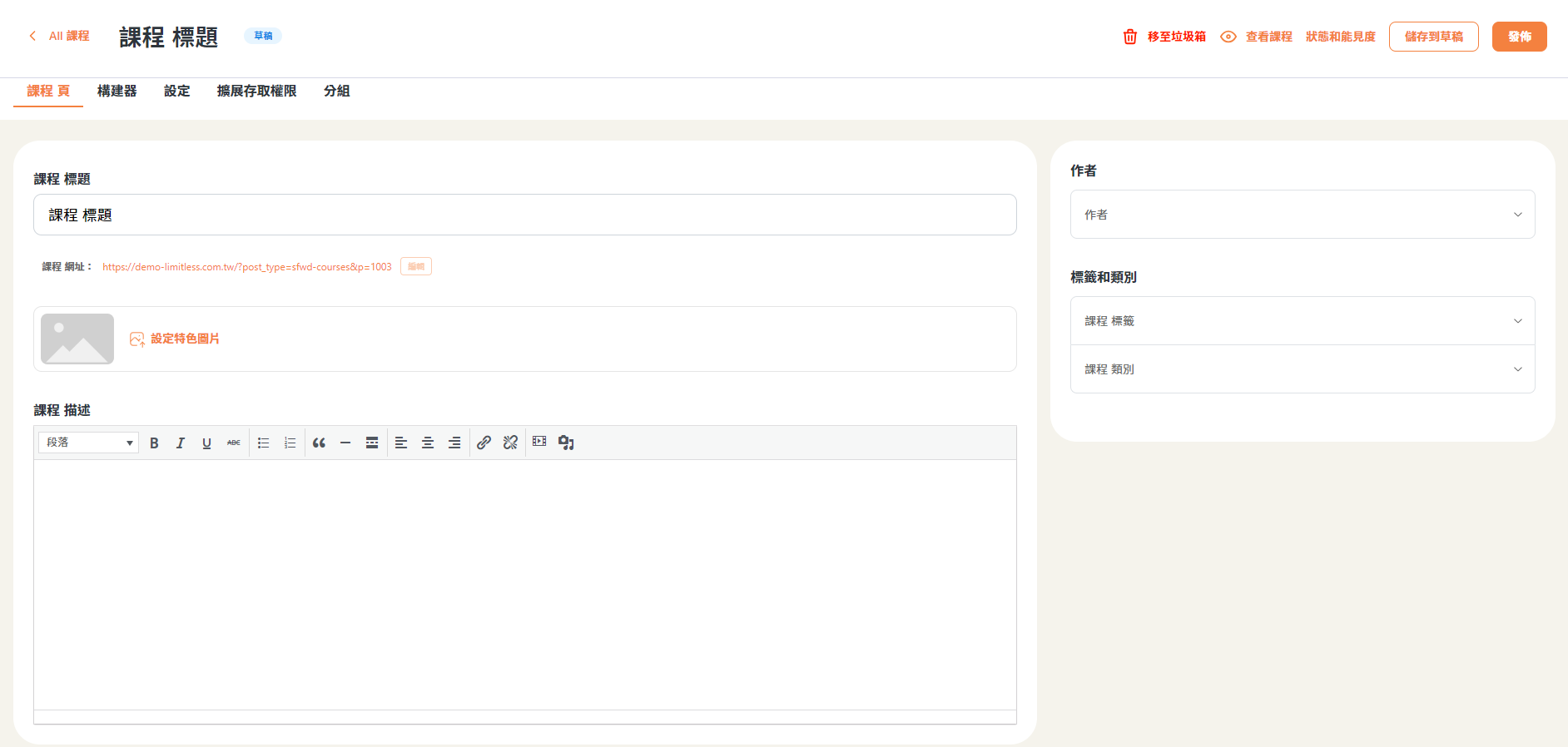Screen dimensions: 1568x747
Task: Insert a numbered list
Action: click(x=290, y=443)
